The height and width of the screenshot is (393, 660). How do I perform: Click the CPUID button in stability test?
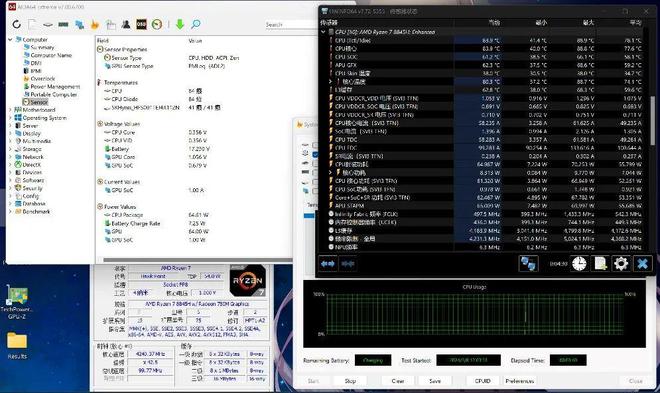click(x=482, y=381)
